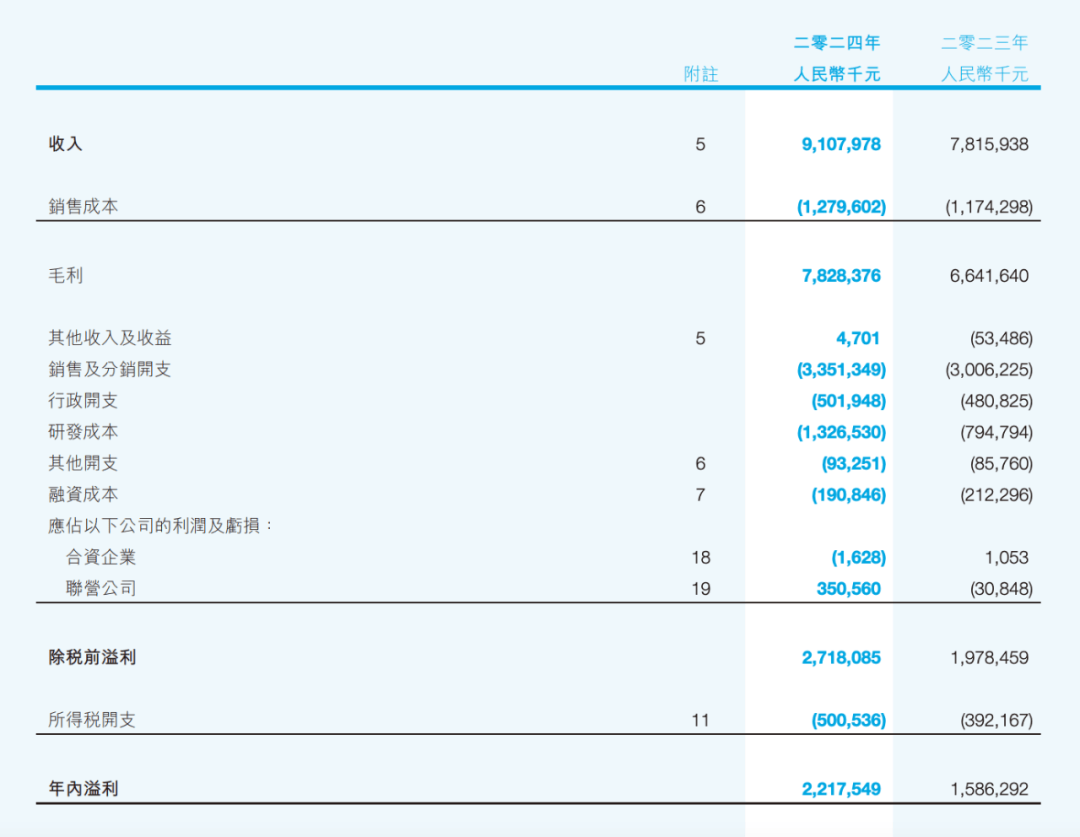Select the 附註 column header
This screenshot has height=837, width=1080.
700,74
